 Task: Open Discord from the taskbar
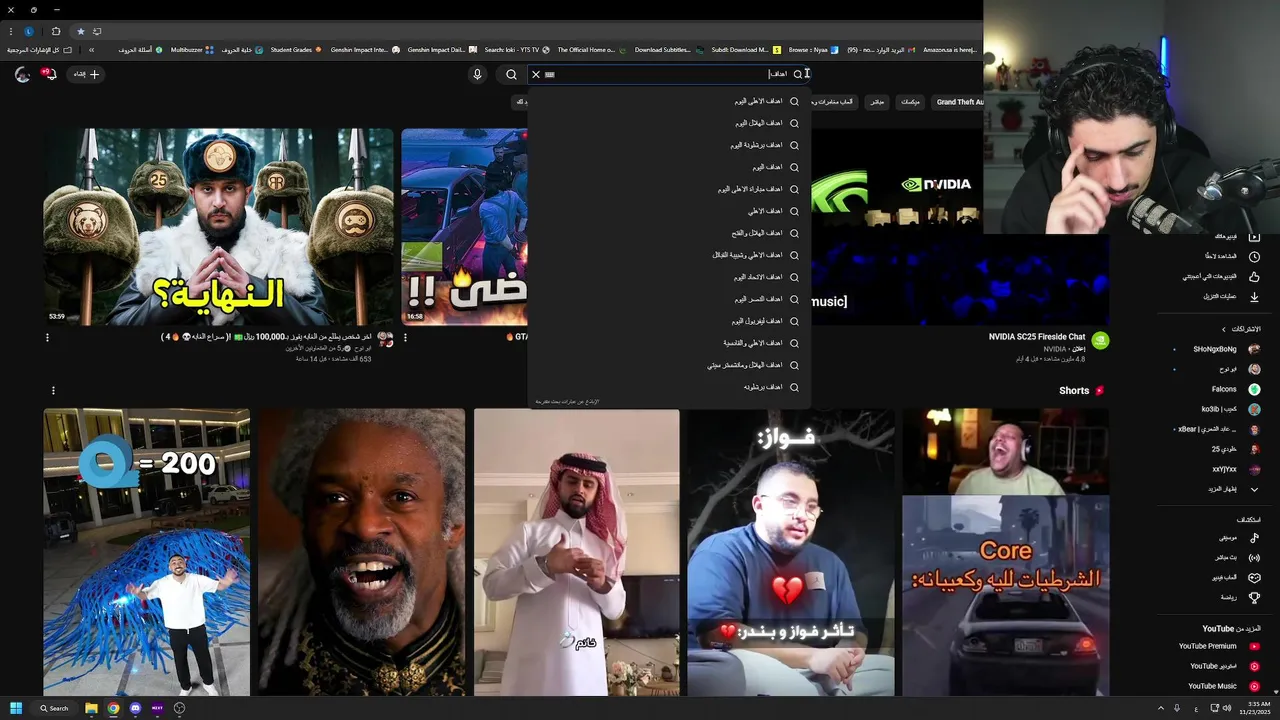[135, 708]
